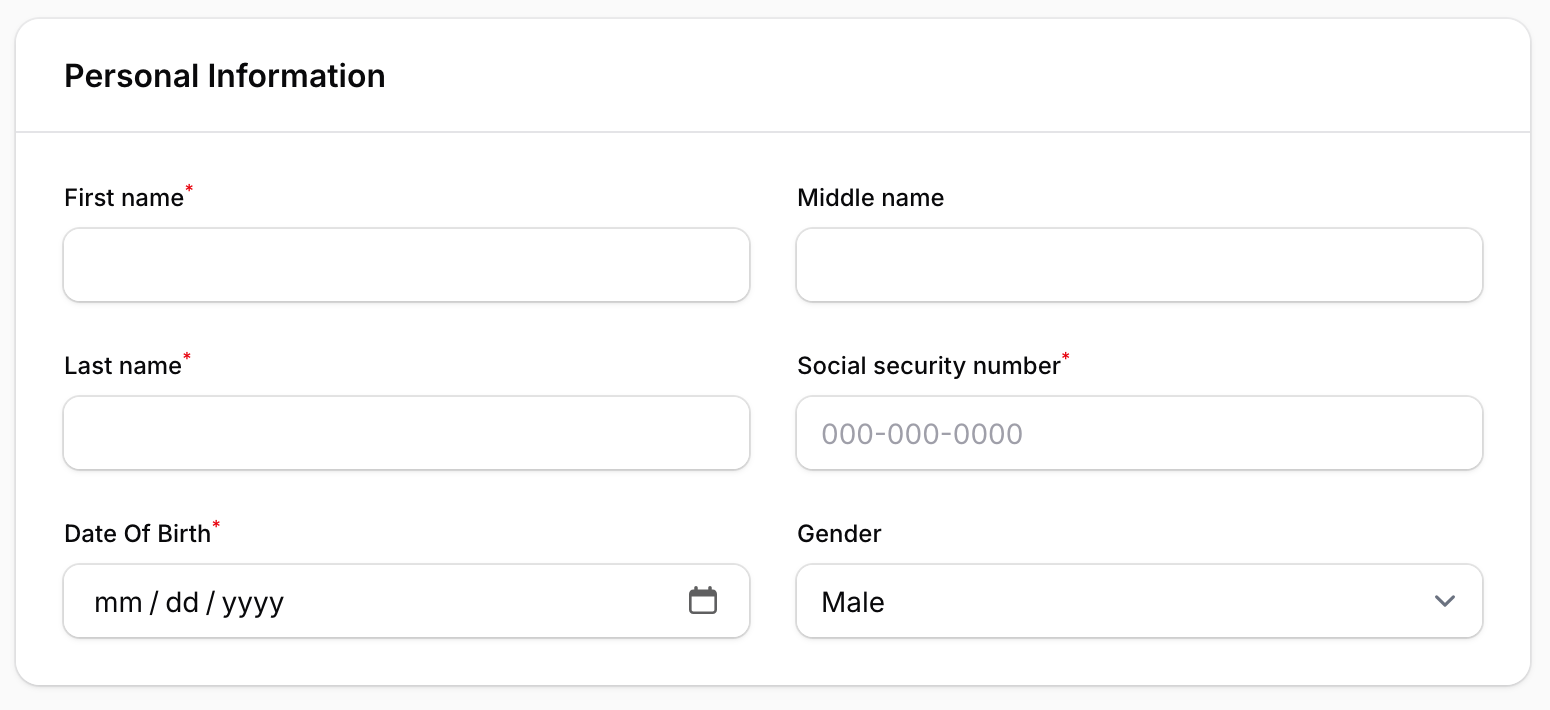Click the Male option text

(853, 603)
